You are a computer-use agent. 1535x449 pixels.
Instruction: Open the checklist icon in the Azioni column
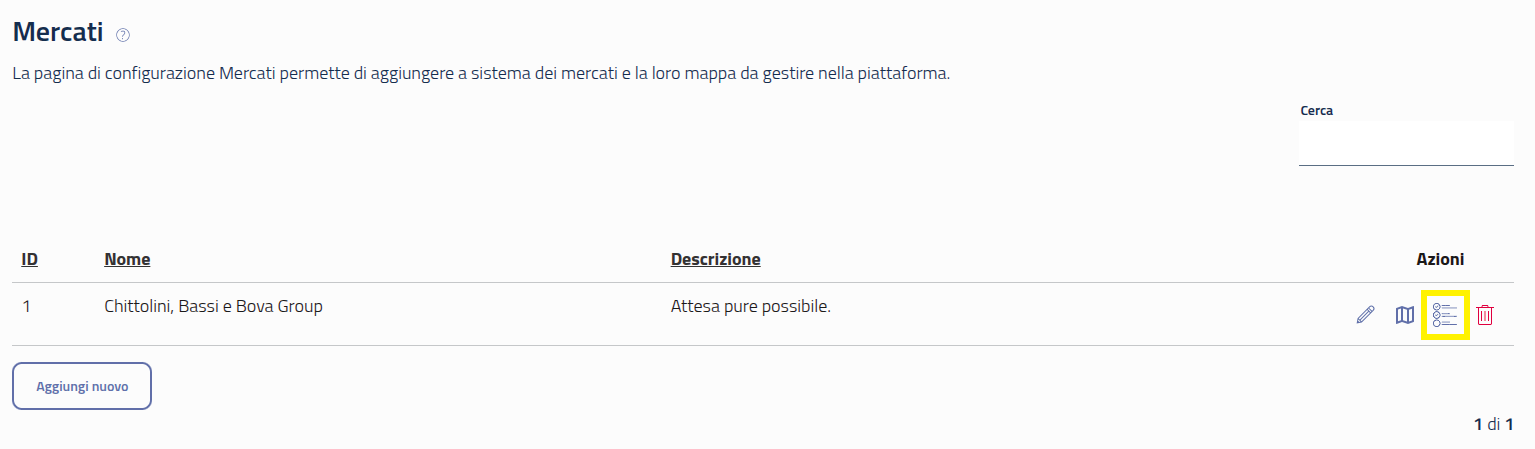point(1445,315)
